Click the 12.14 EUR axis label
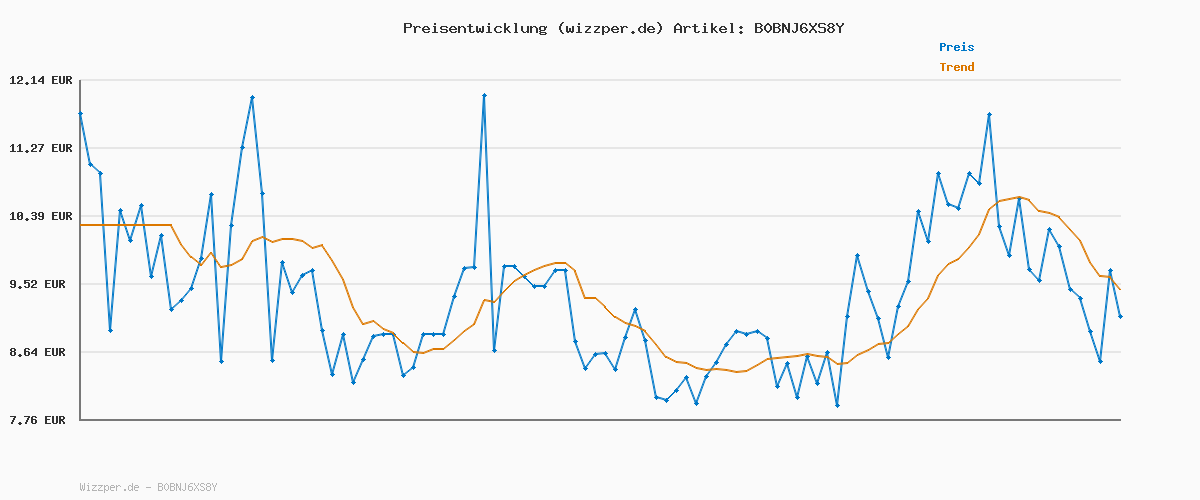The image size is (1200, 500). pos(38,80)
